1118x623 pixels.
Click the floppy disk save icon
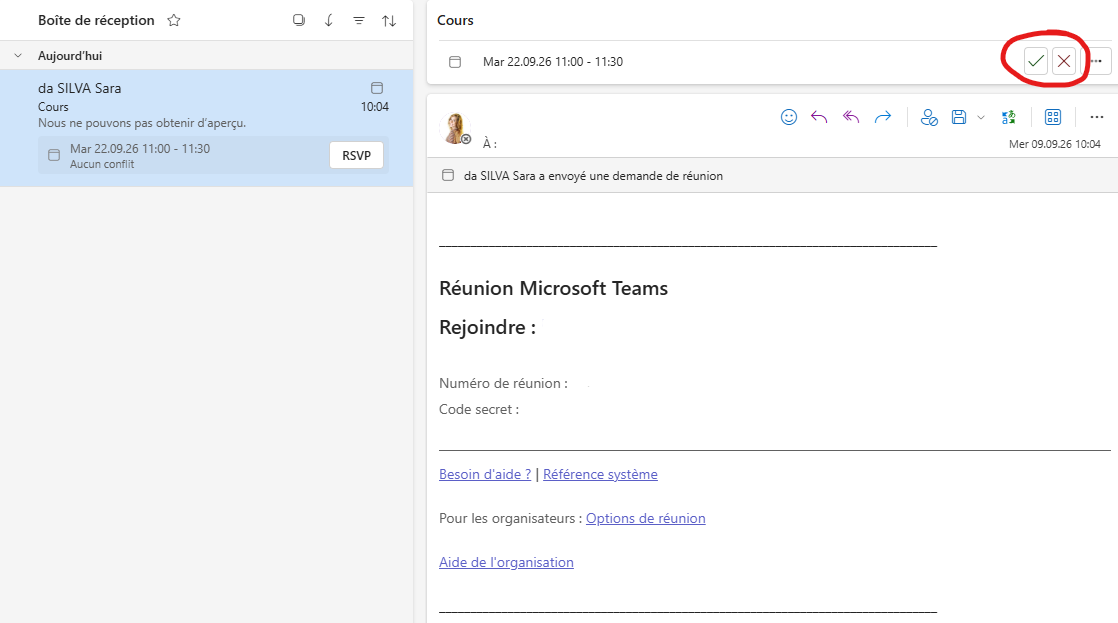point(959,117)
